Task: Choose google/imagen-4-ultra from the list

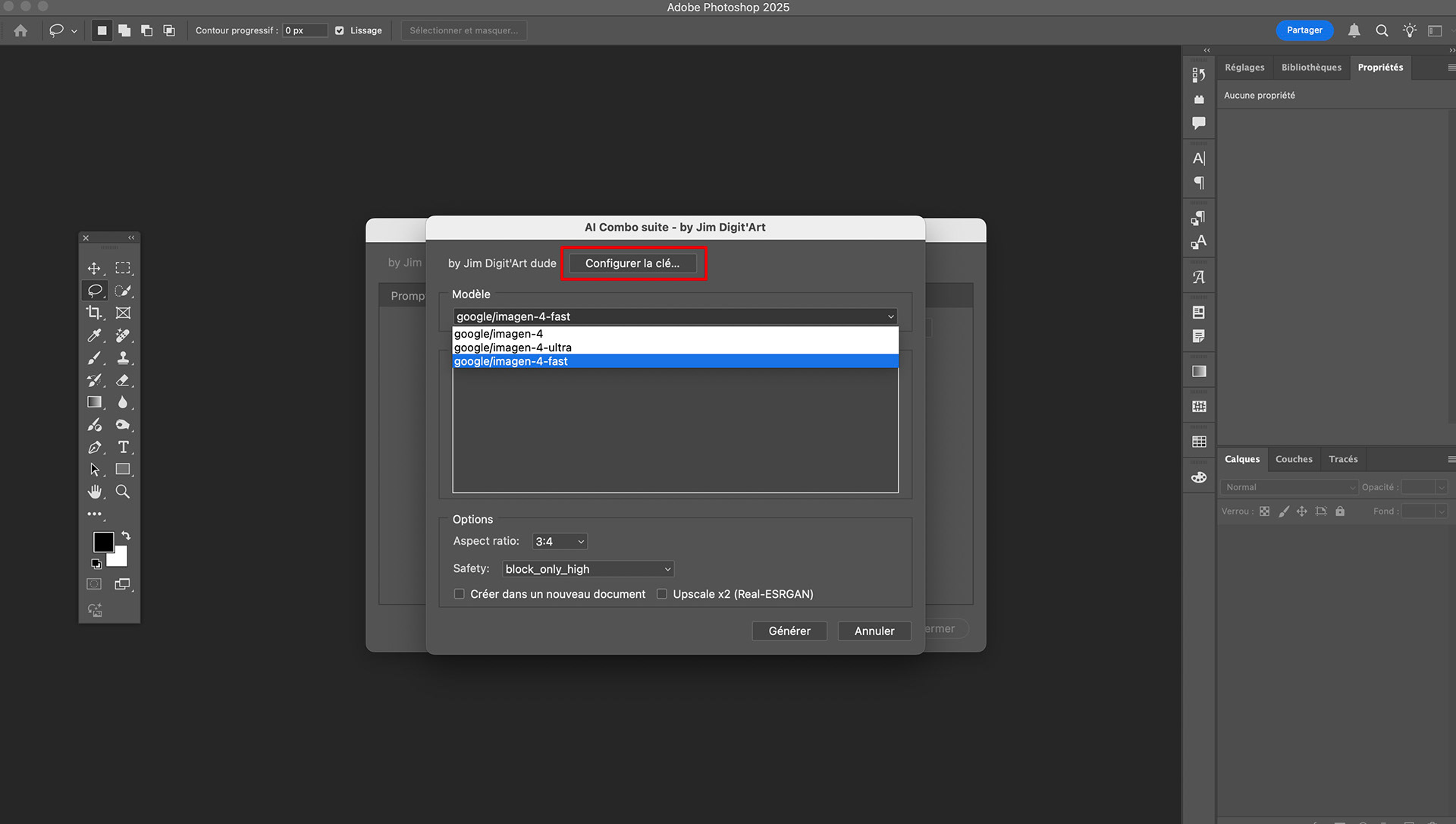Action: (x=675, y=348)
